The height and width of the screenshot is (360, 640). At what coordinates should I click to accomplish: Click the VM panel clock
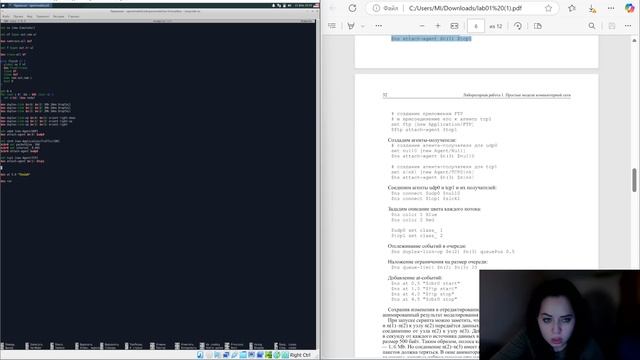(303, 5)
